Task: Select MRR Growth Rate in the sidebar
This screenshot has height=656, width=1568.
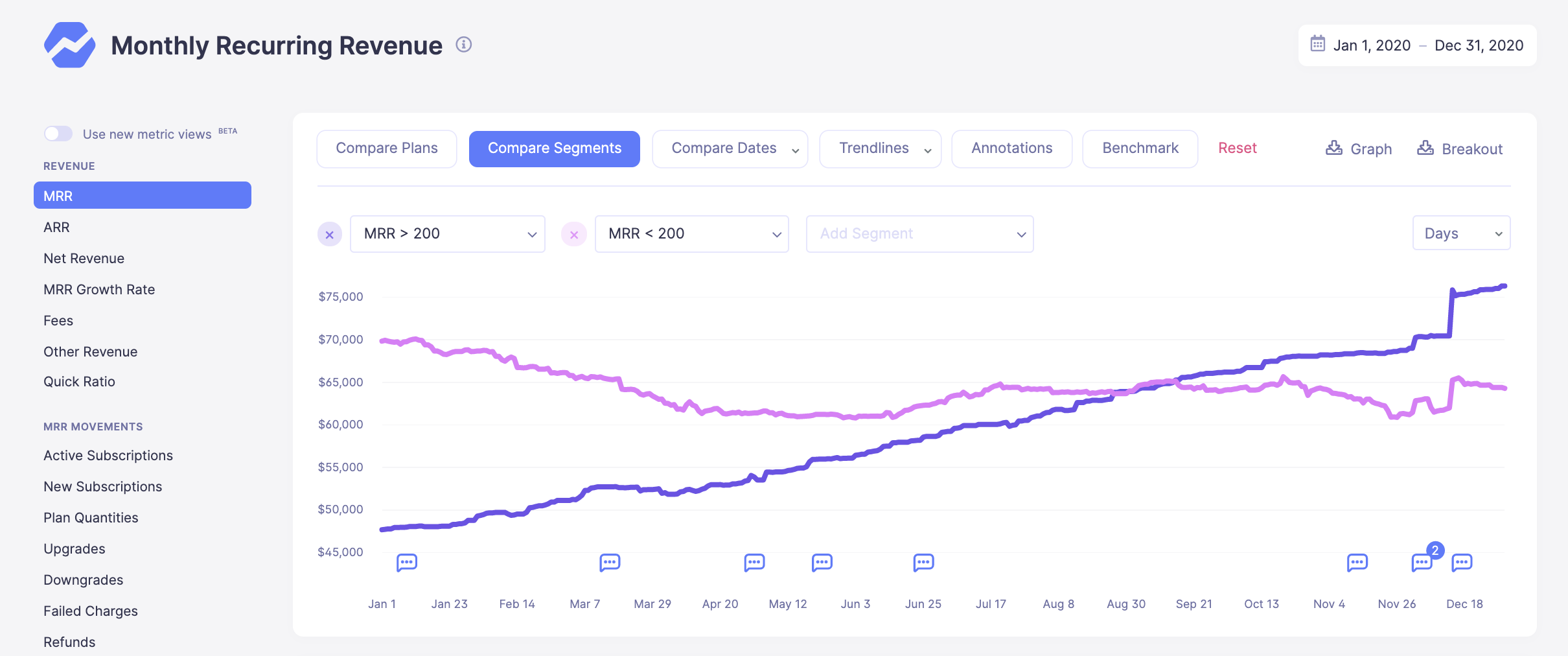Action: click(x=99, y=289)
